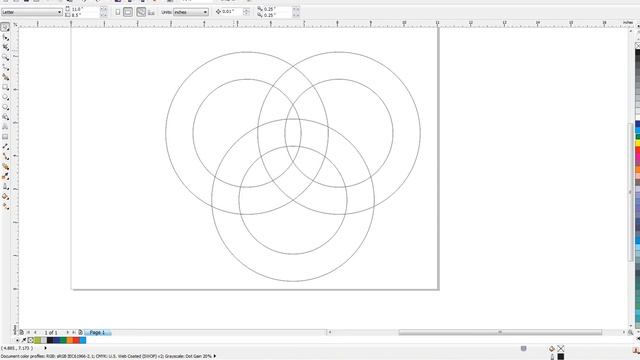Click the eyedropper in document palette

click(x=24, y=340)
